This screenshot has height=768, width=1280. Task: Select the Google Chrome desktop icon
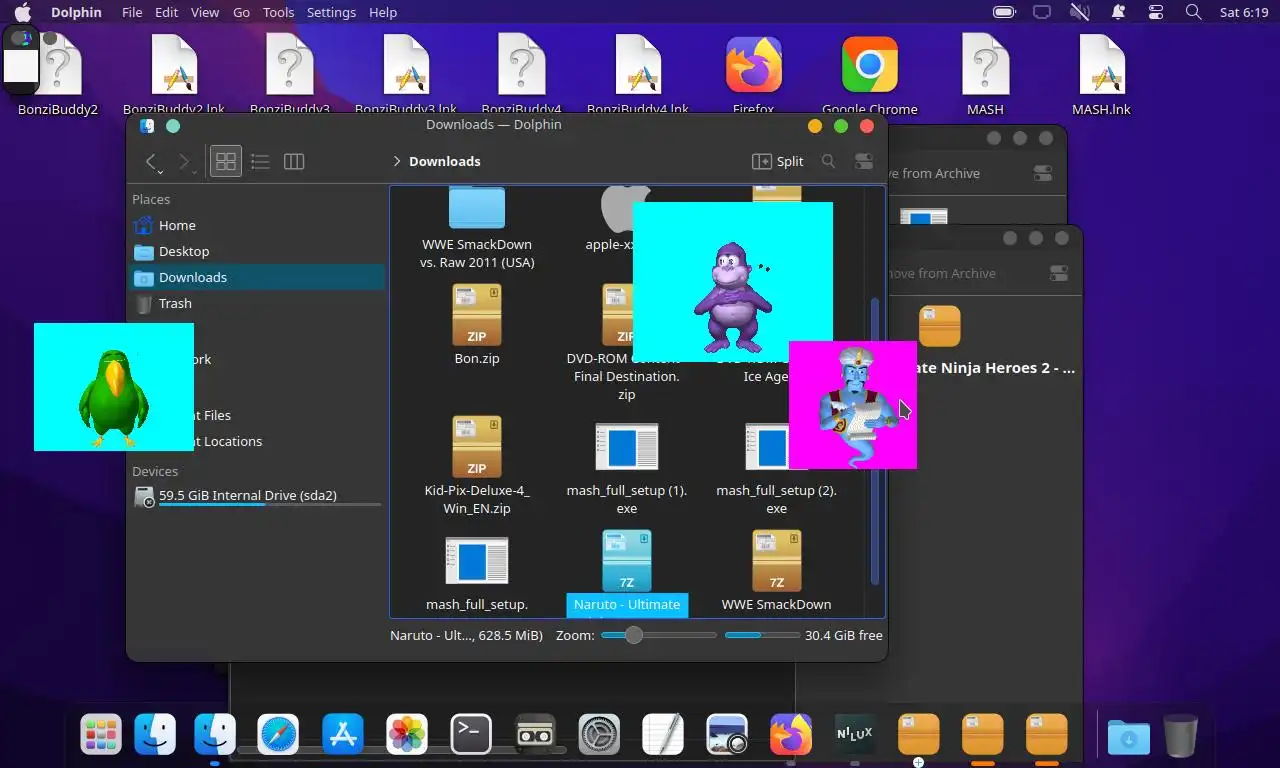pos(870,76)
